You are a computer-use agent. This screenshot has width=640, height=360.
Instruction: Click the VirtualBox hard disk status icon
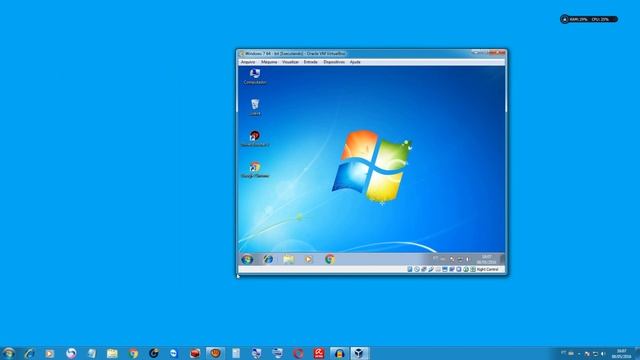pos(409,269)
